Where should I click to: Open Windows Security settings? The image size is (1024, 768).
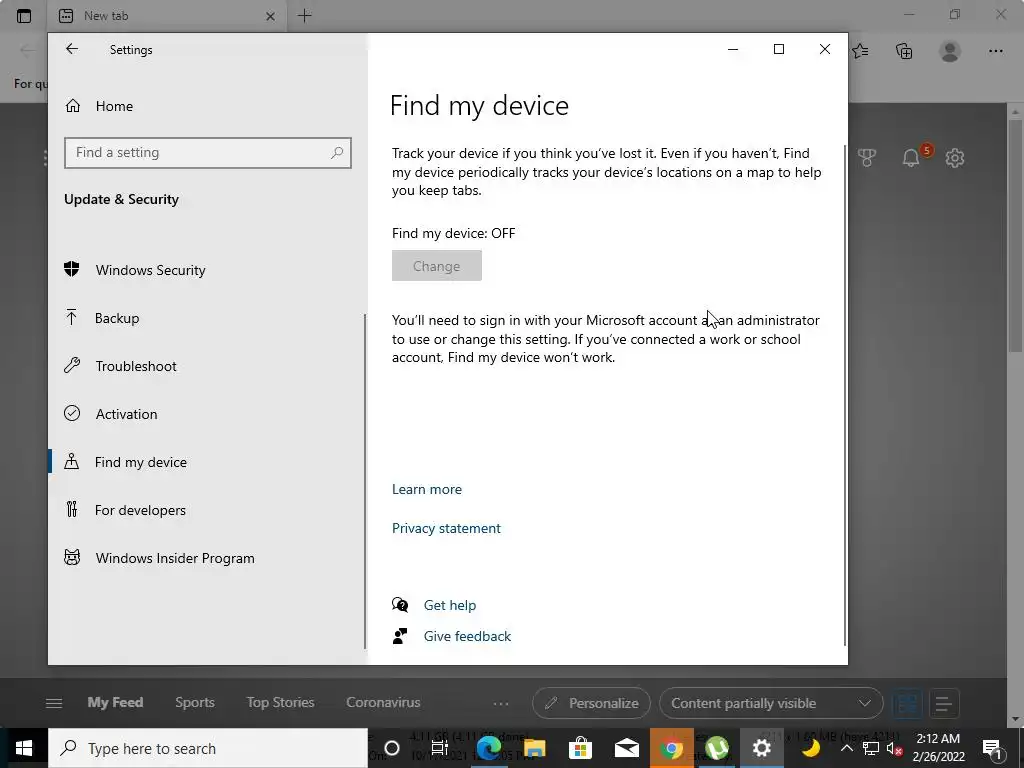coord(150,270)
